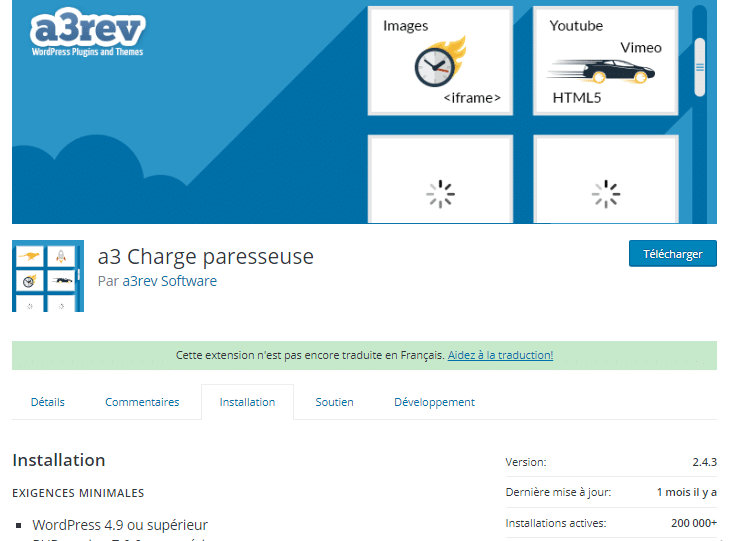733x541 pixels.
Task: Click the HTML5 label in banner
Action: [x=576, y=98]
